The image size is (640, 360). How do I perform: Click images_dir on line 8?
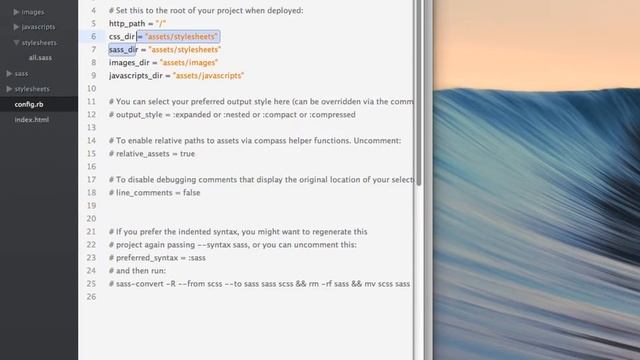(x=129, y=63)
